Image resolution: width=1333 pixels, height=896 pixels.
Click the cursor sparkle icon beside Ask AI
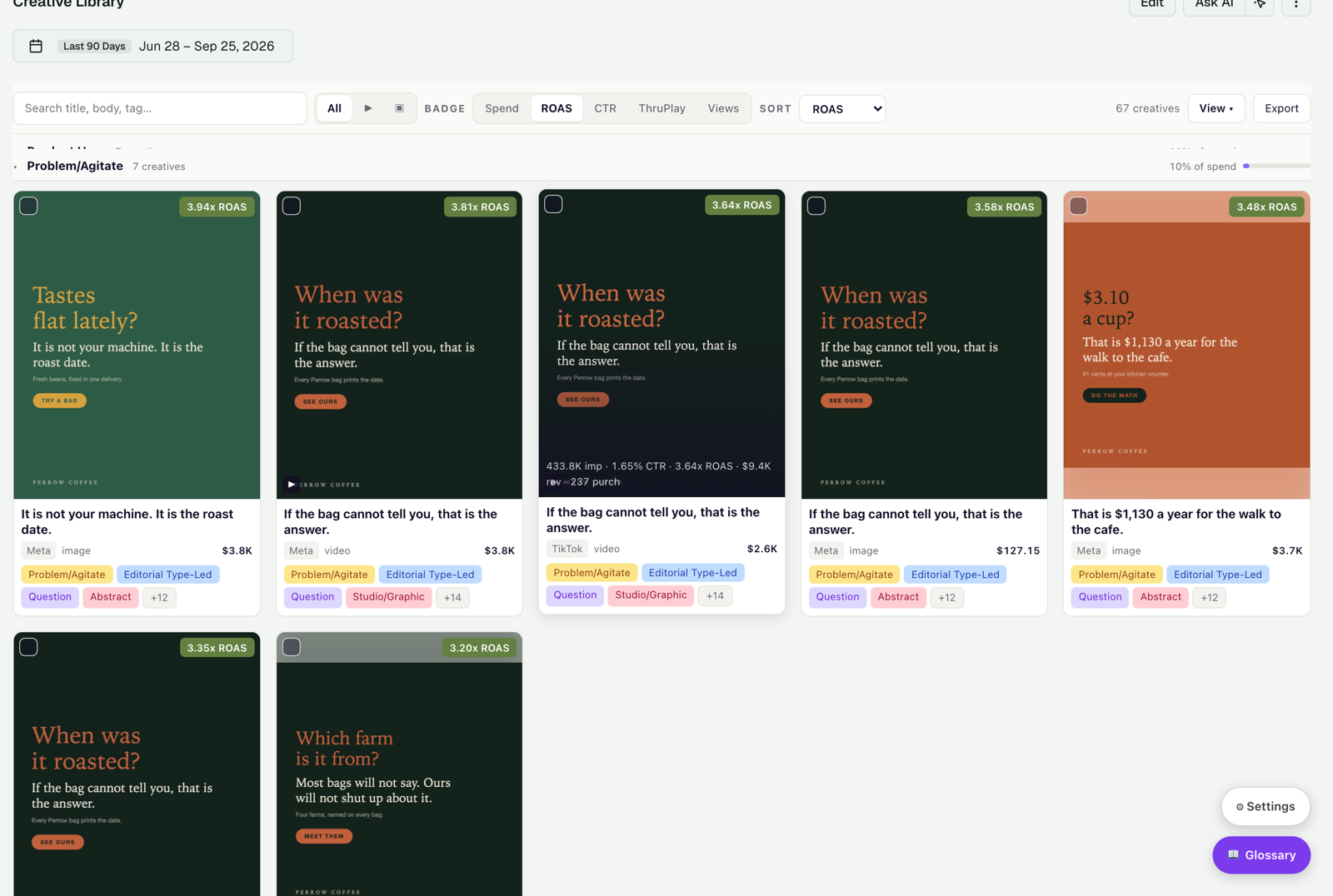tap(1260, 4)
